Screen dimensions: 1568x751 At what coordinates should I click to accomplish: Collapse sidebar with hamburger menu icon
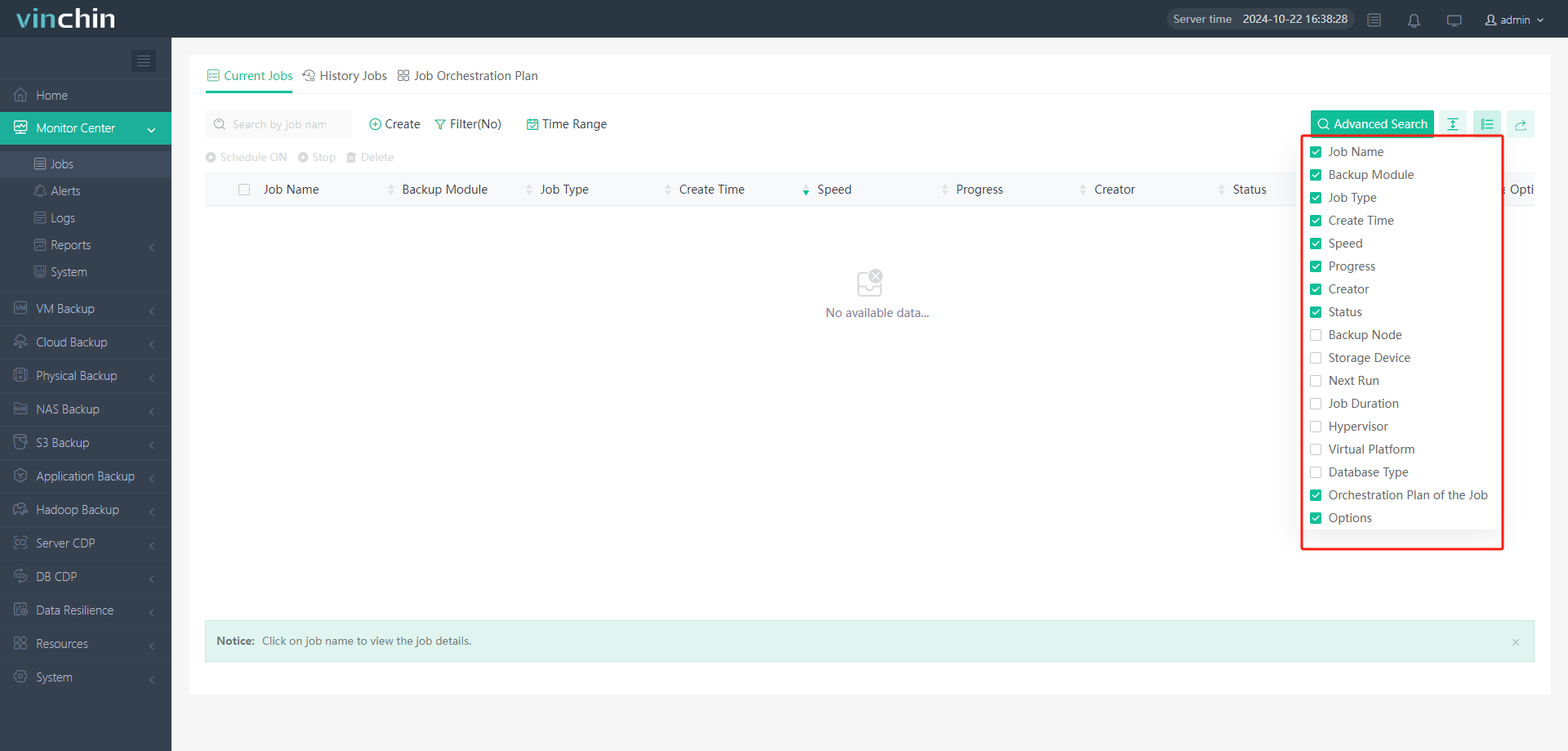144,60
